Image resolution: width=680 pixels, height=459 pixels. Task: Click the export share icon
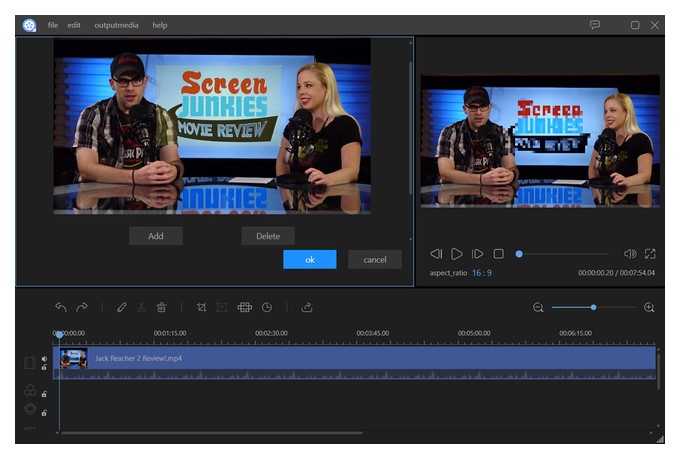click(307, 308)
